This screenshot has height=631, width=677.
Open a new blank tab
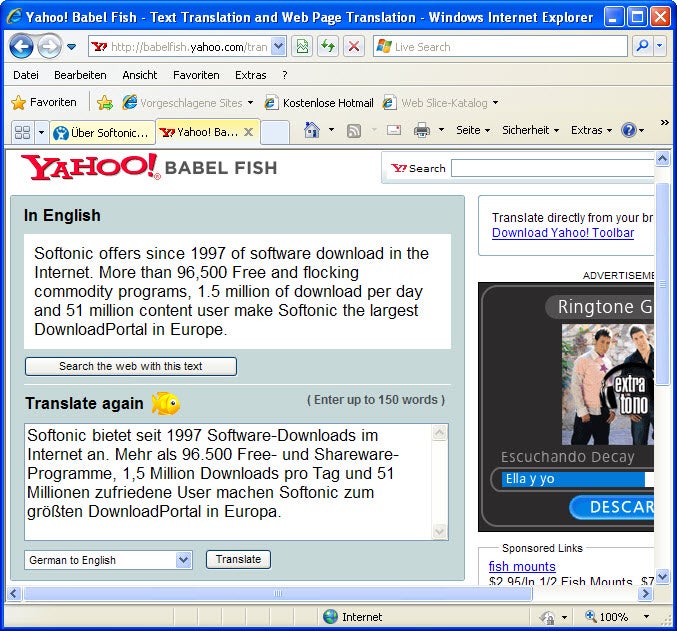[275, 132]
